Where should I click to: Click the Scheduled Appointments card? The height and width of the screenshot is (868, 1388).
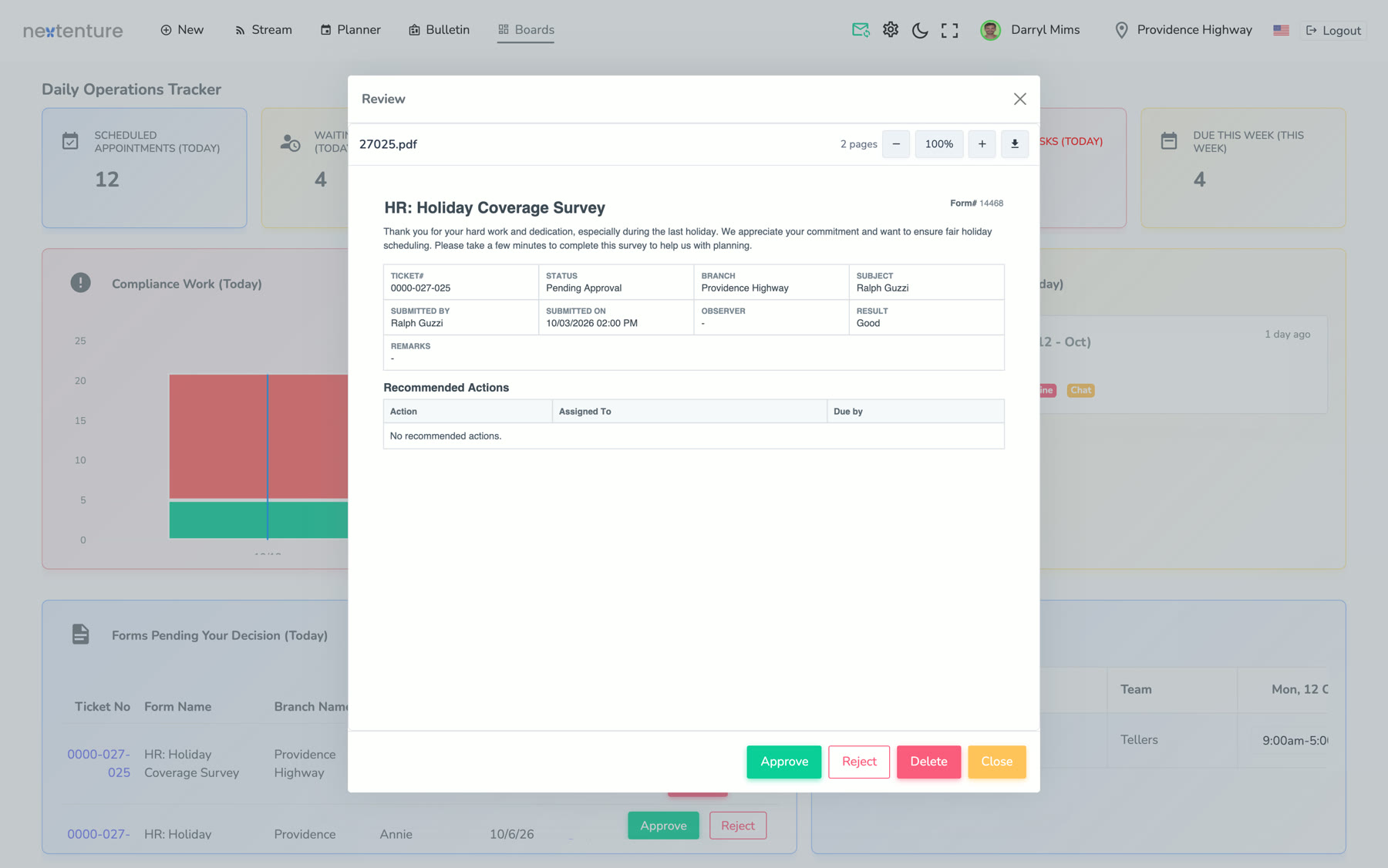[x=144, y=167]
